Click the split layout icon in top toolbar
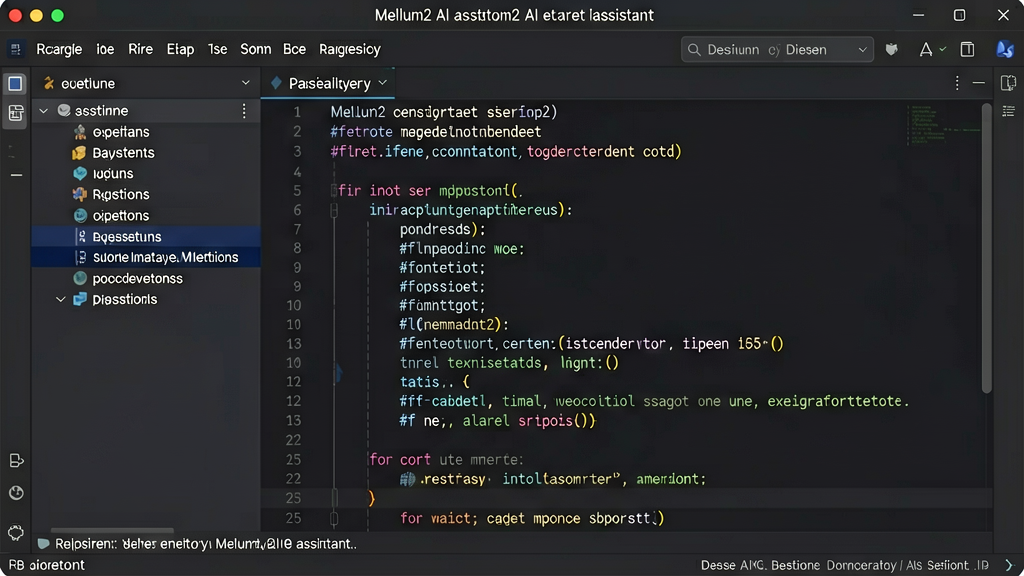 coord(967,49)
